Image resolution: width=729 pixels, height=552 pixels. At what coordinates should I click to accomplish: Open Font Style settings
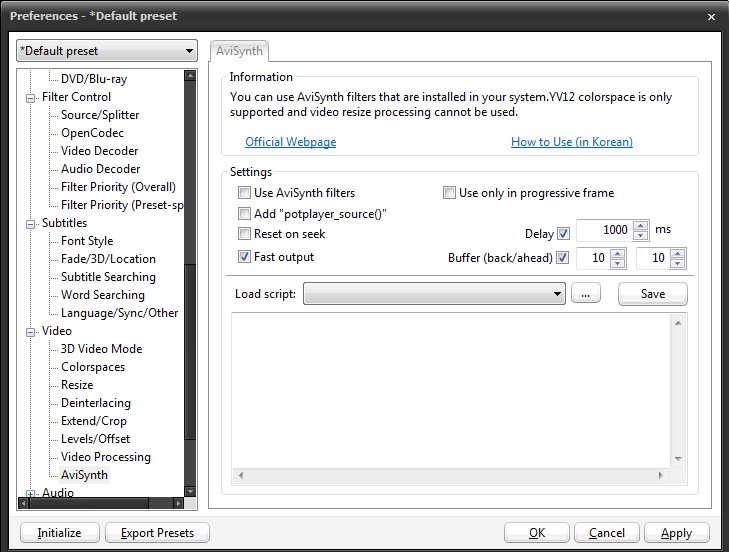pyautogui.click(x=87, y=241)
